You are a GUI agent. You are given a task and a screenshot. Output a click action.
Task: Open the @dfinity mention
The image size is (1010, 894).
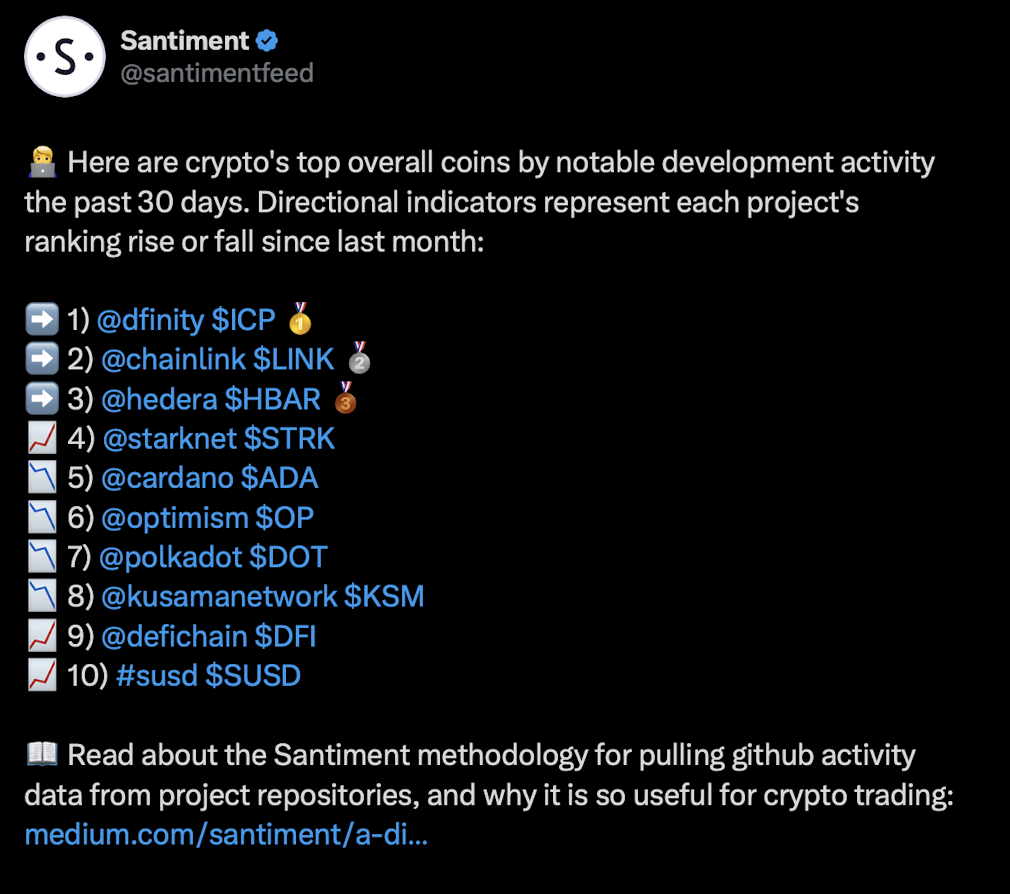pyautogui.click(x=150, y=319)
